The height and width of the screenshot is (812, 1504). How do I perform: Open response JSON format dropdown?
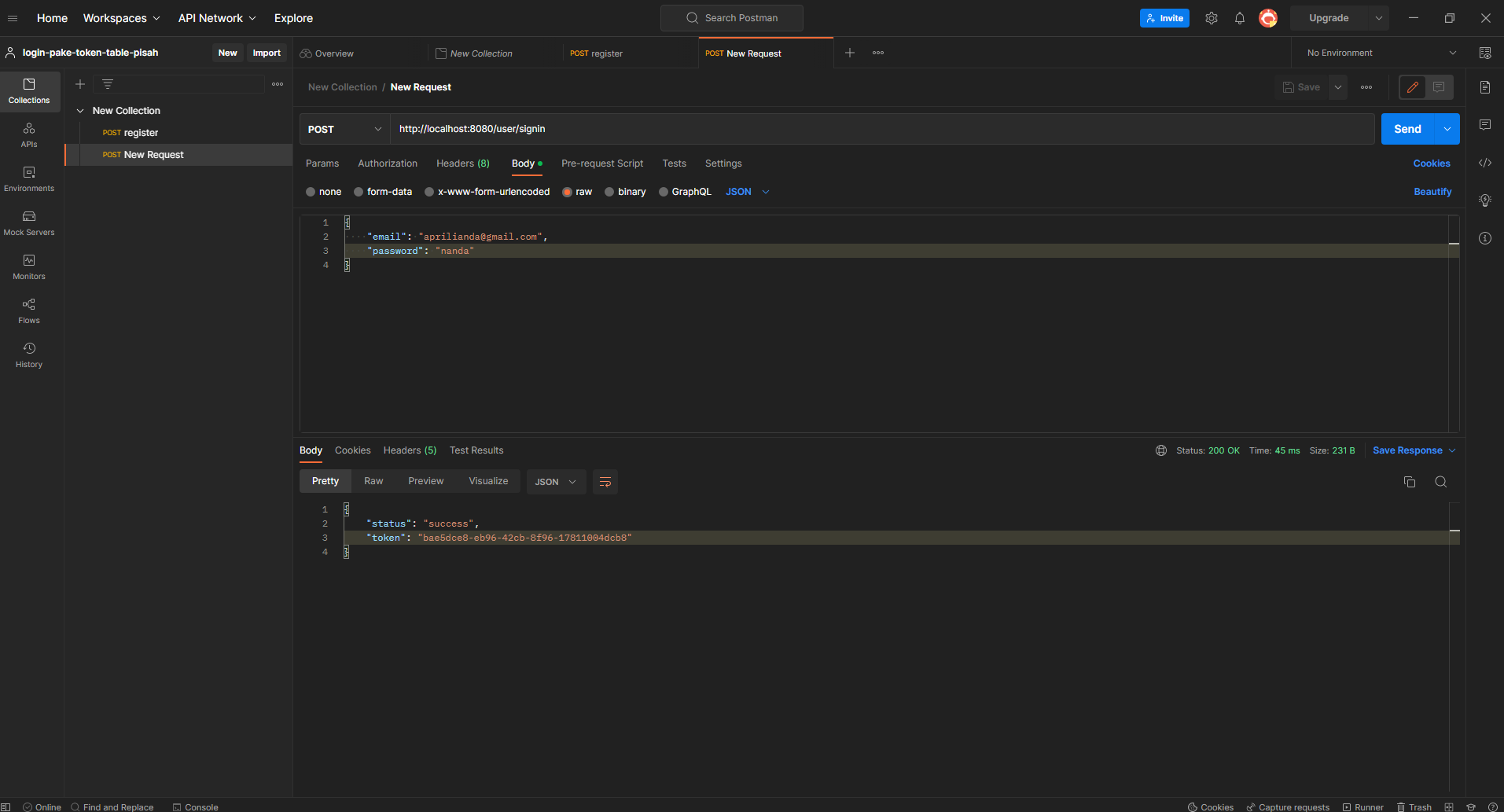click(x=556, y=482)
